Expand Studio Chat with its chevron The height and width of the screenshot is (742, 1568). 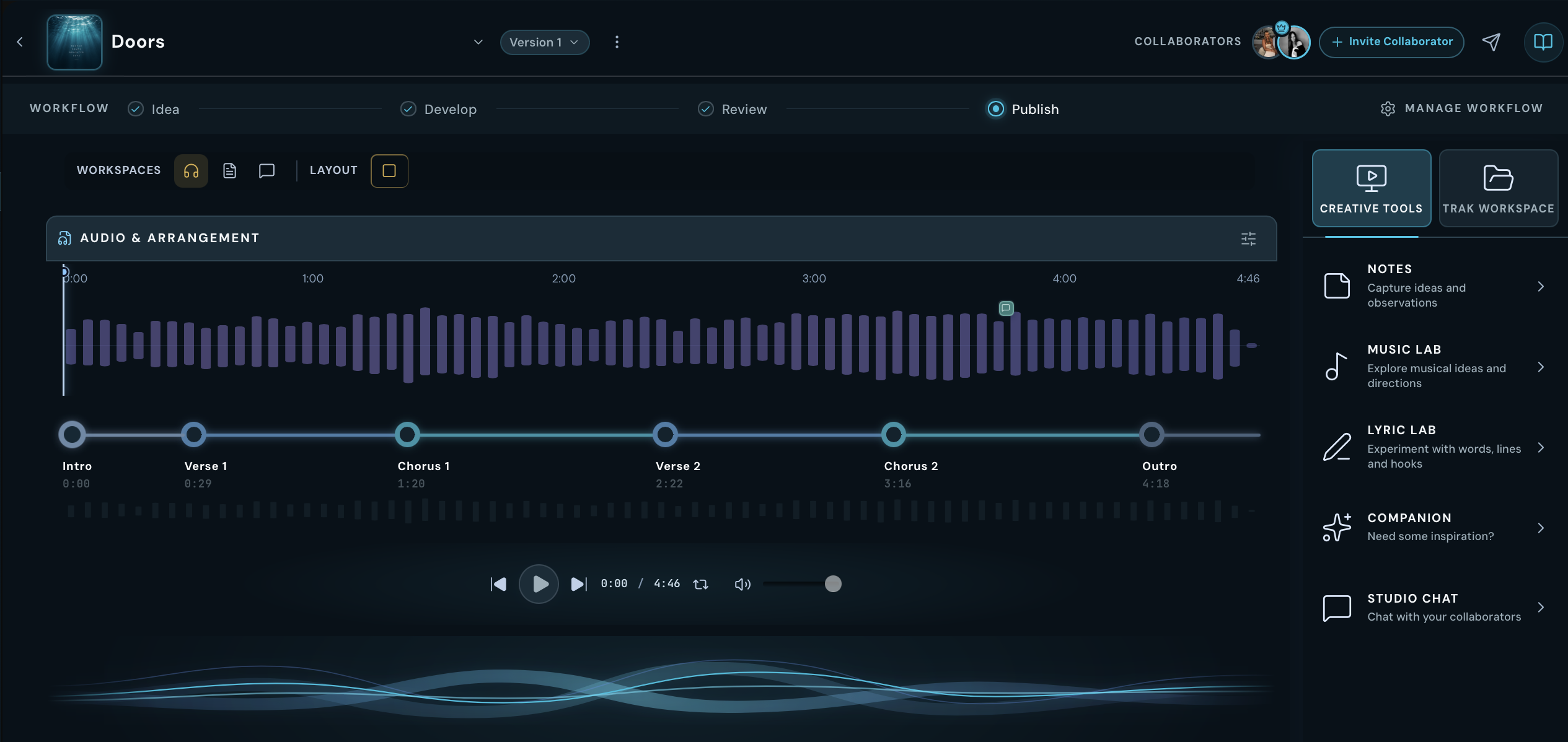[1541, 608]
